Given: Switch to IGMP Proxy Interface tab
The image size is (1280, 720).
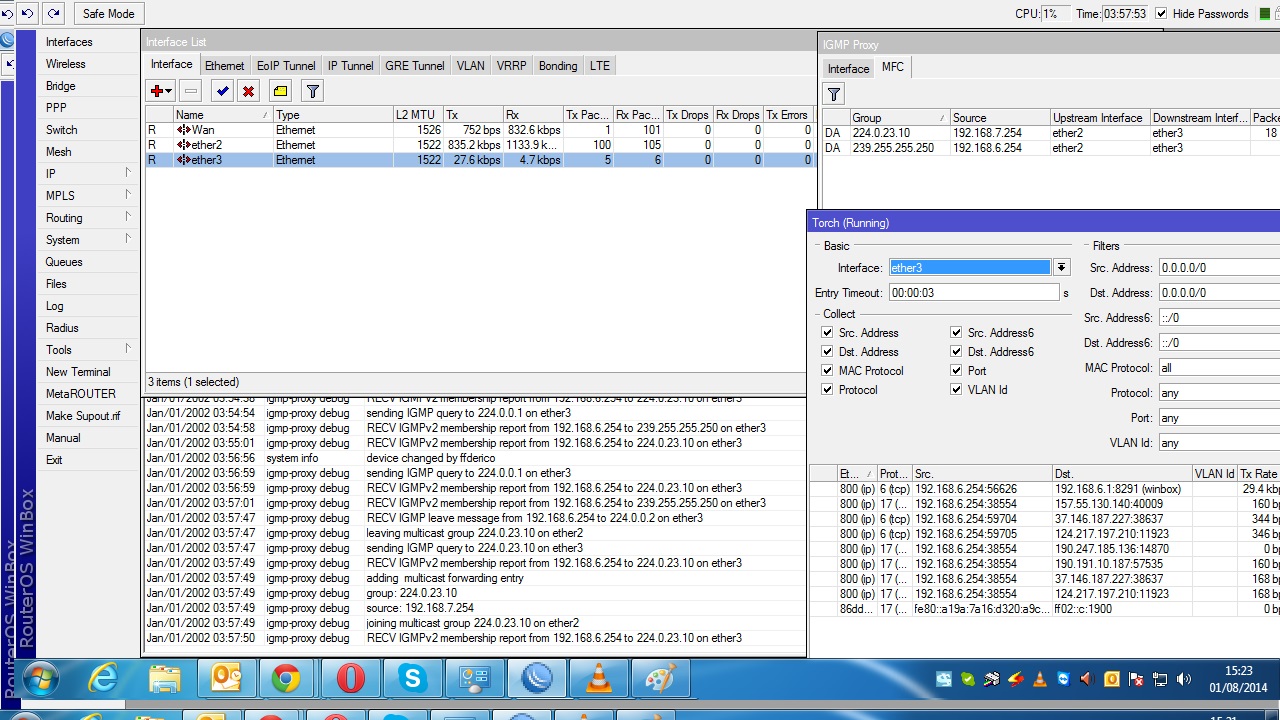Looking at the screenshot, I should pos(848,68).
